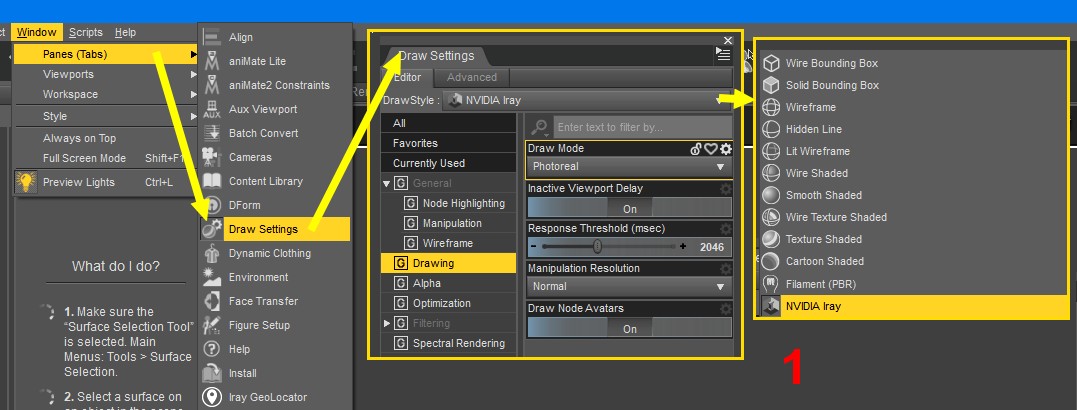Click the Wireframe sphere icon
The width and height of the screenshot is (1077, 410).
click(x=772, y=107)
